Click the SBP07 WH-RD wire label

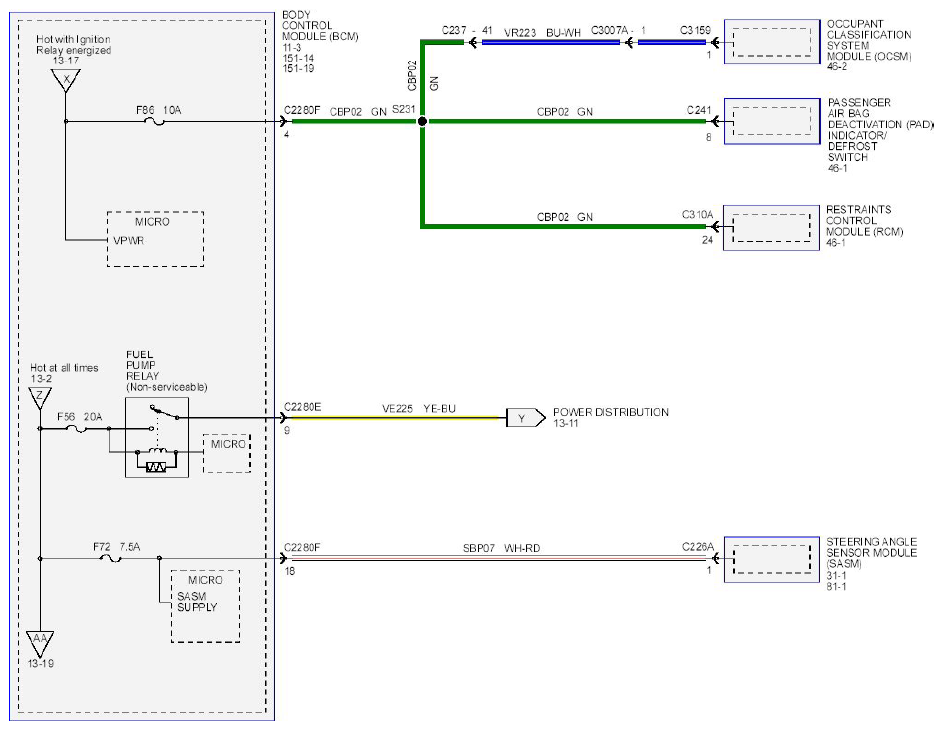(x=502, y=548)
